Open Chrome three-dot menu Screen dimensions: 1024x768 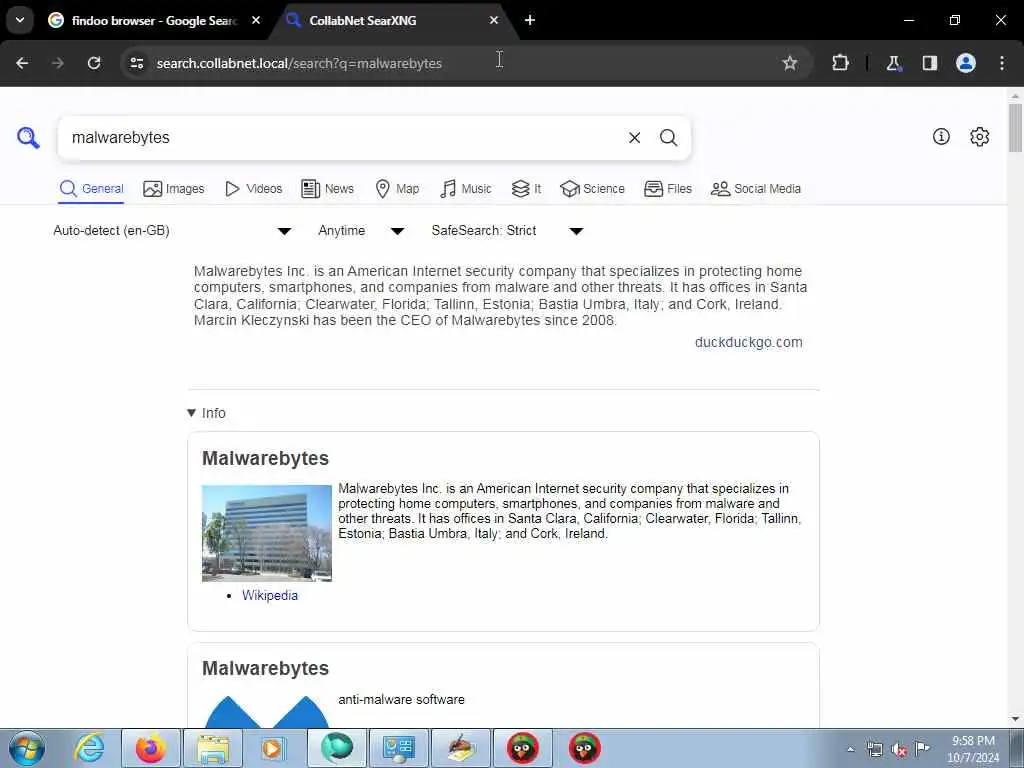[x=1002, y=63]
